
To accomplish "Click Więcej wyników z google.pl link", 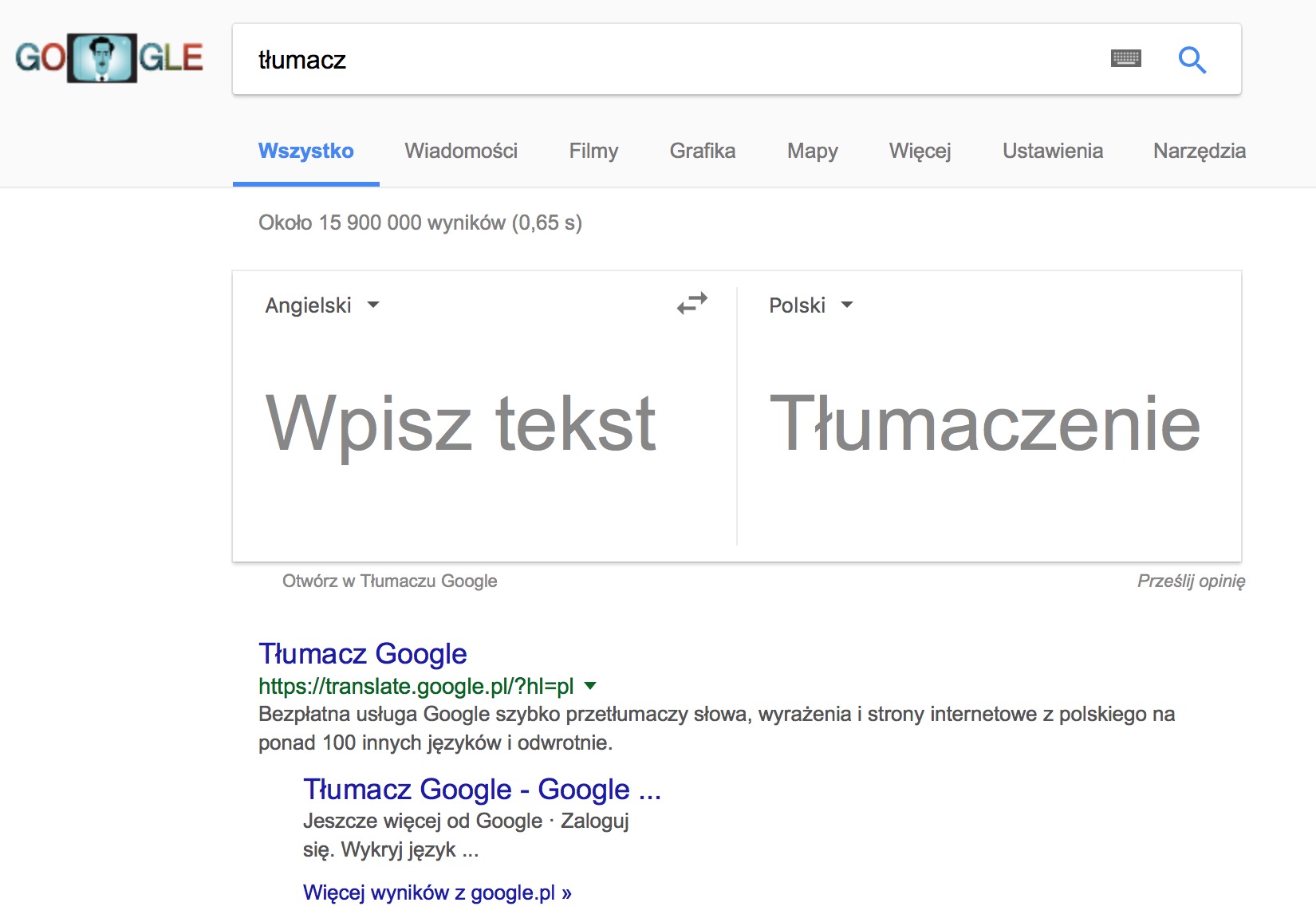I will [437, 892].
